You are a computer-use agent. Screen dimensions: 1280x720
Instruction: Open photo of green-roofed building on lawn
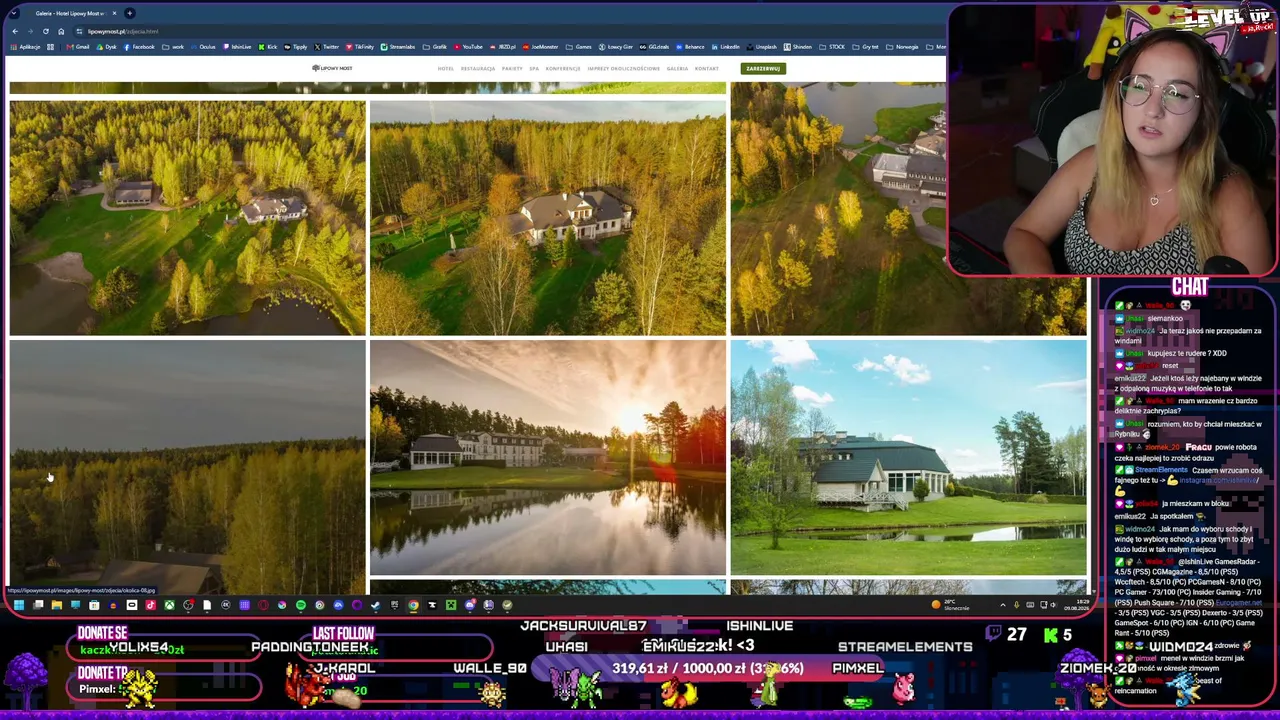coord(908,458)
